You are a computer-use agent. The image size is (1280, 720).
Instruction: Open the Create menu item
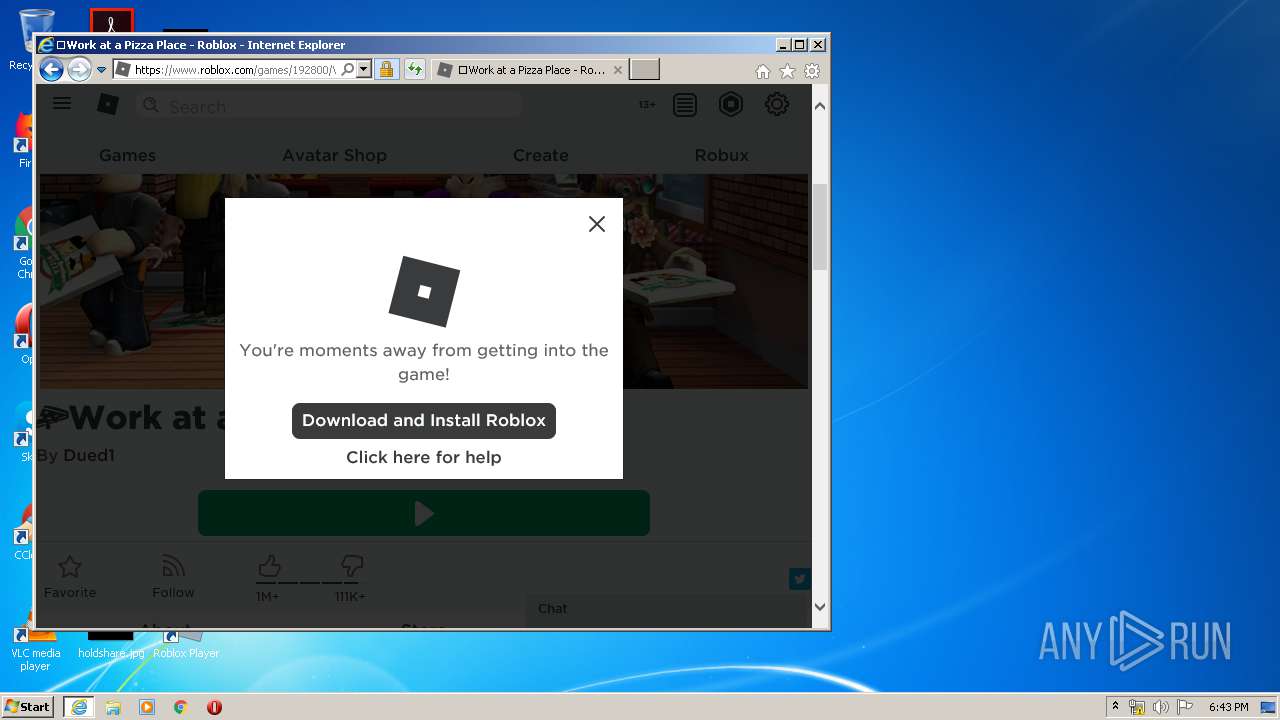pos(541,155)
